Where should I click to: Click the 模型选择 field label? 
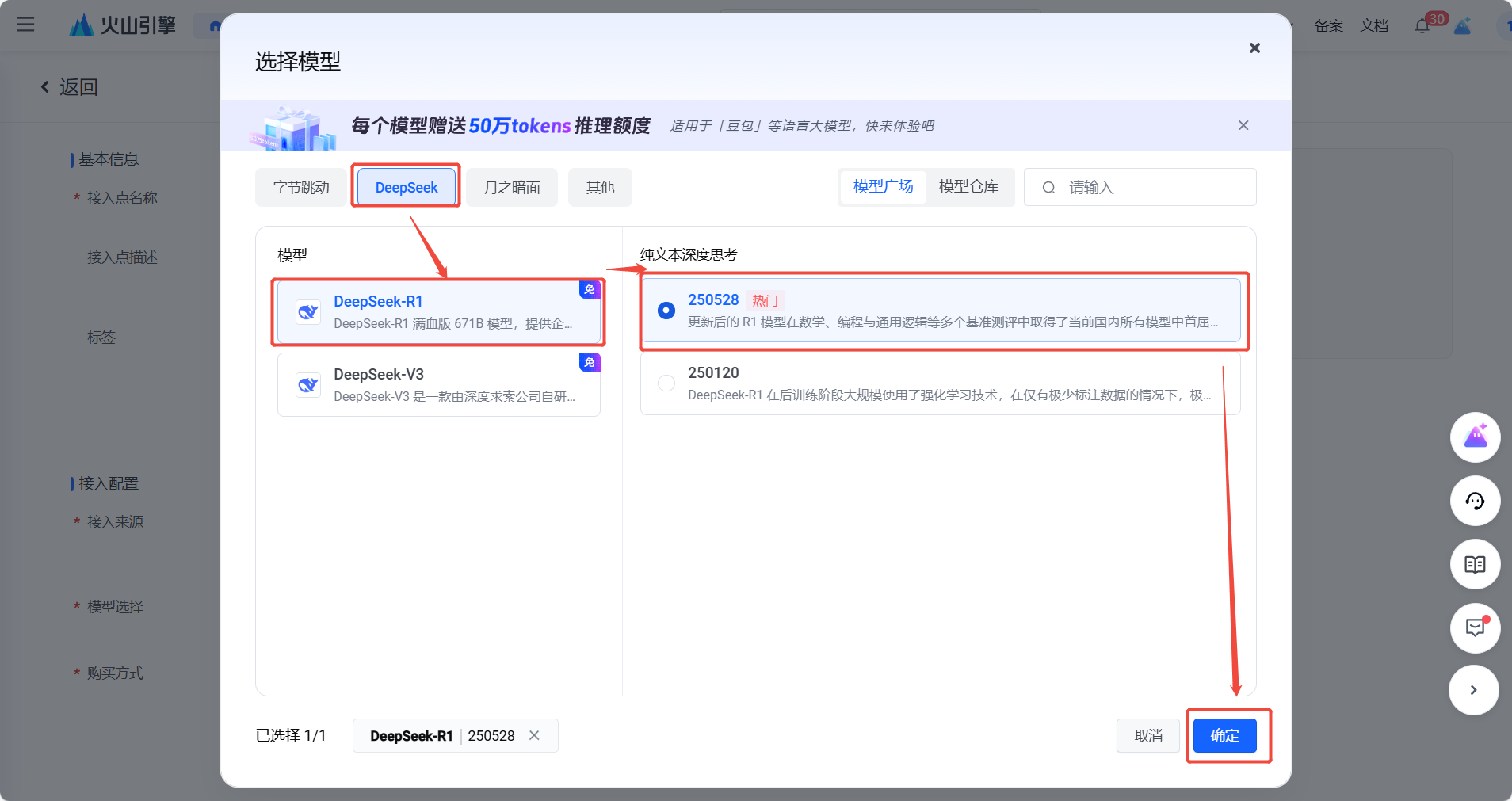click(x=115, y=607)
